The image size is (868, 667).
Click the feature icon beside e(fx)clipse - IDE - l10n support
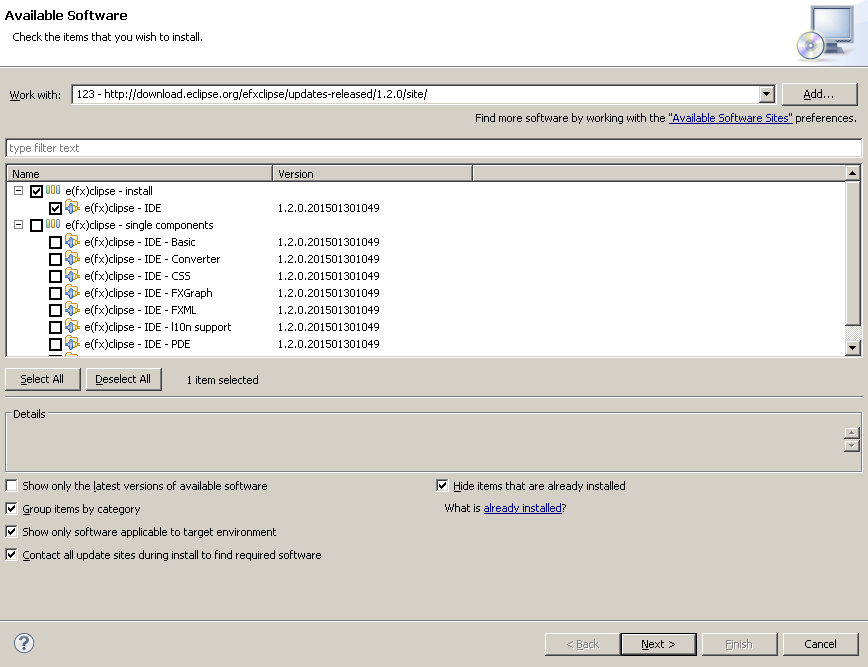(73, 327)
